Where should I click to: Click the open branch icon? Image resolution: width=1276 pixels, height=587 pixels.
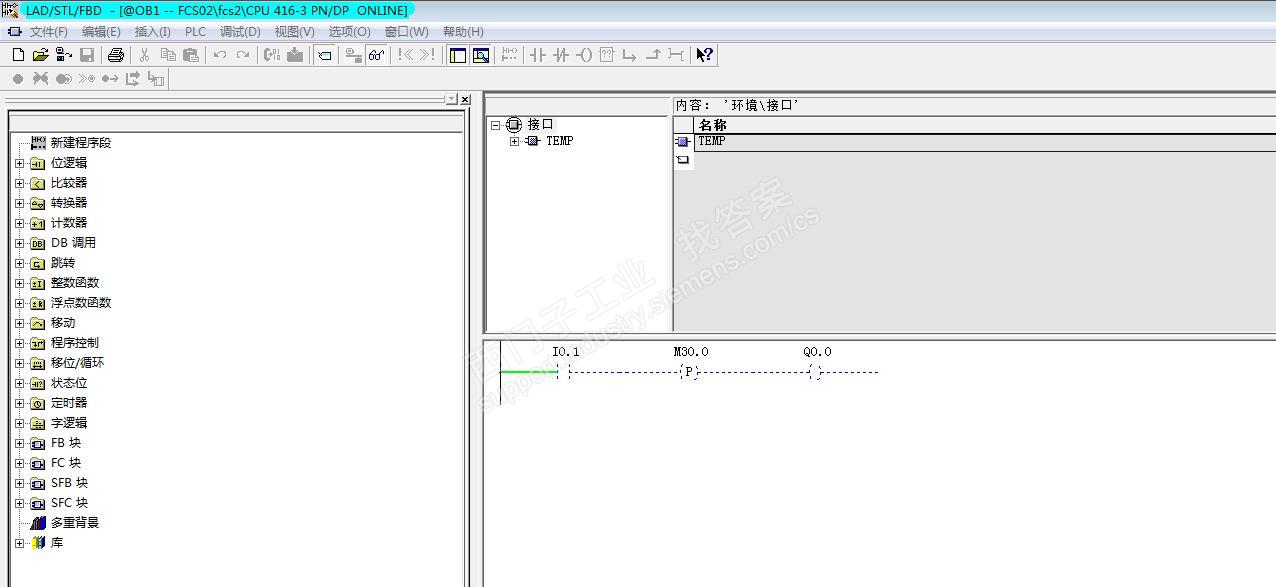[630, 55]
